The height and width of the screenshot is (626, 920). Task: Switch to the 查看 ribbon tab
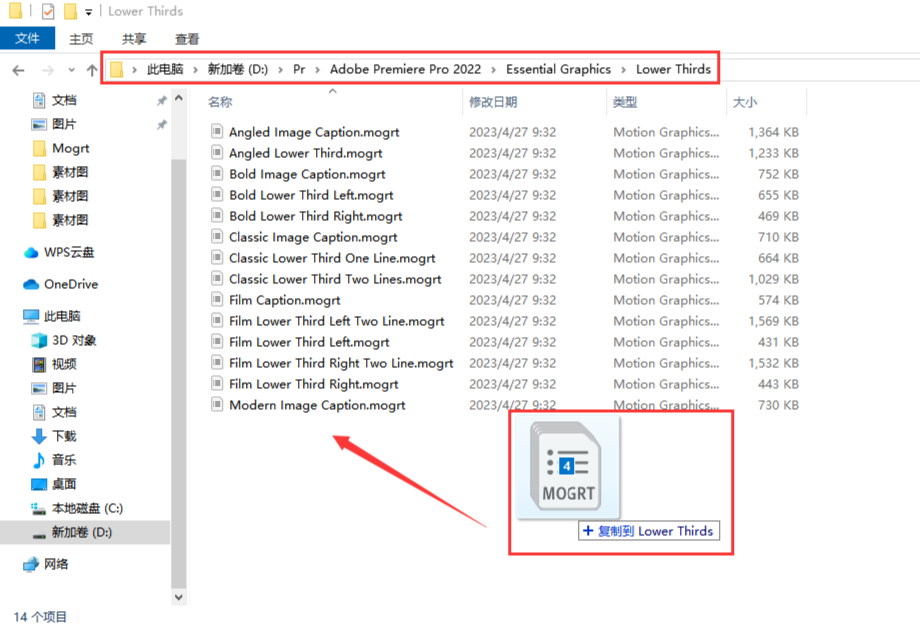(x=187, y=39)
